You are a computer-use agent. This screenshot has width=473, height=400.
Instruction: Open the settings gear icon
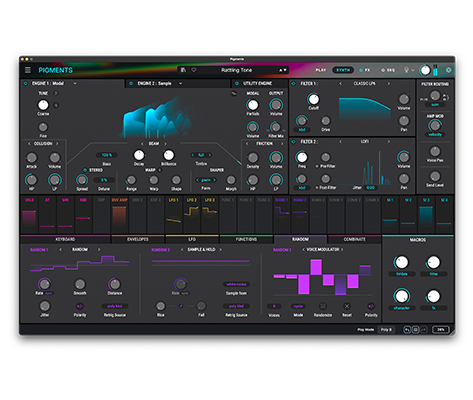(x=449, y=70)
